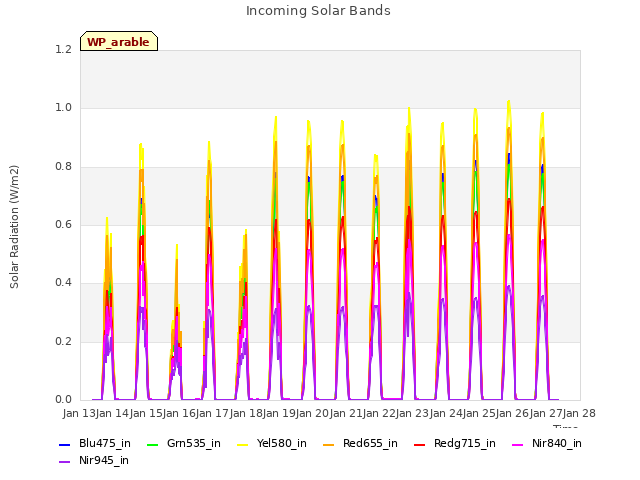
Task: Click the 0.4 y-axis tick label
Action: coord(63,282)
